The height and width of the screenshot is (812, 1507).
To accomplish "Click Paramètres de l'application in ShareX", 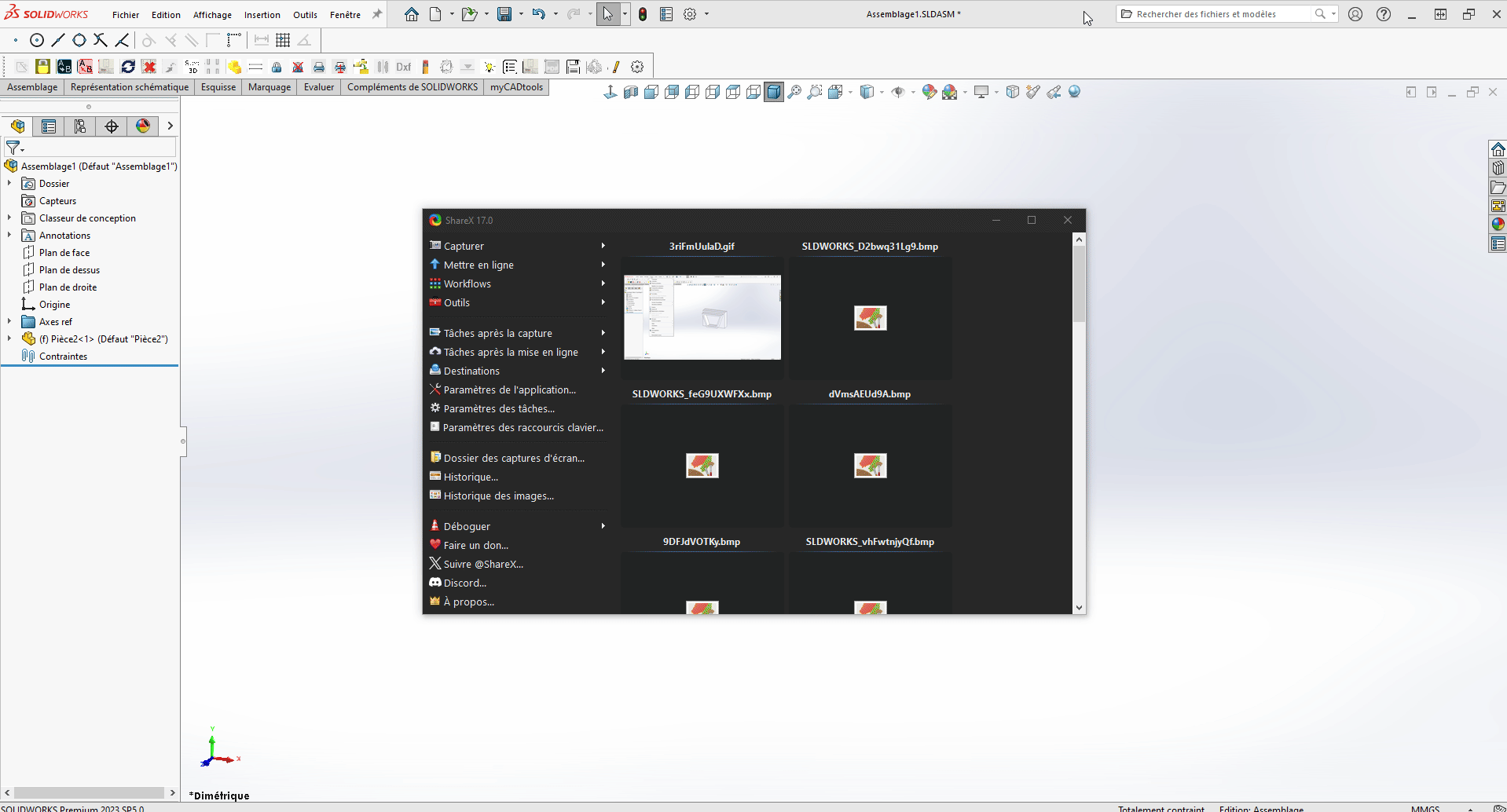I will 509,390.
